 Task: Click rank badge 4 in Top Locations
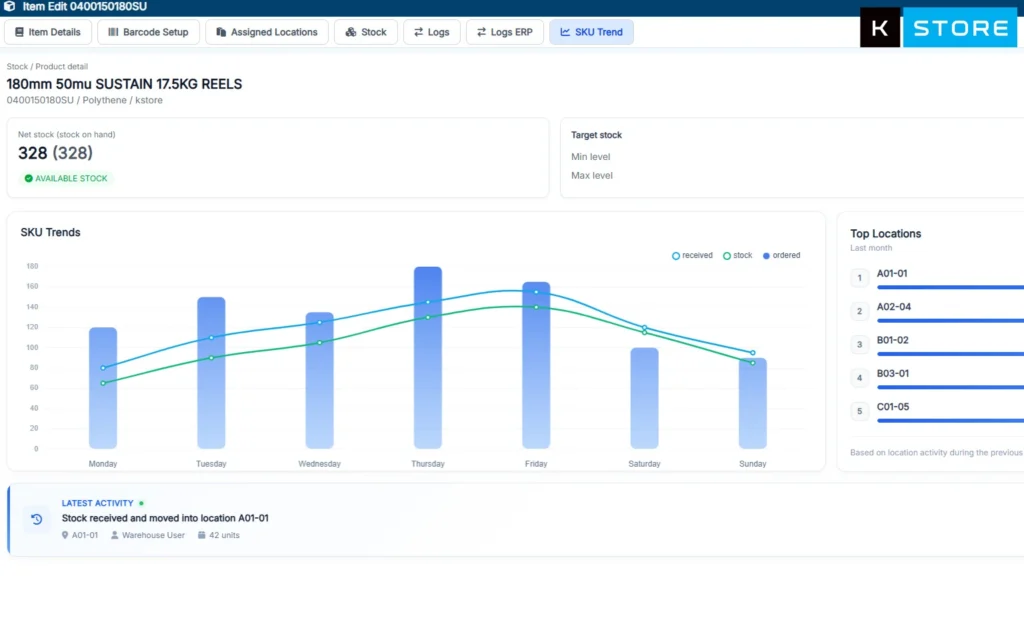click(859, 378)
